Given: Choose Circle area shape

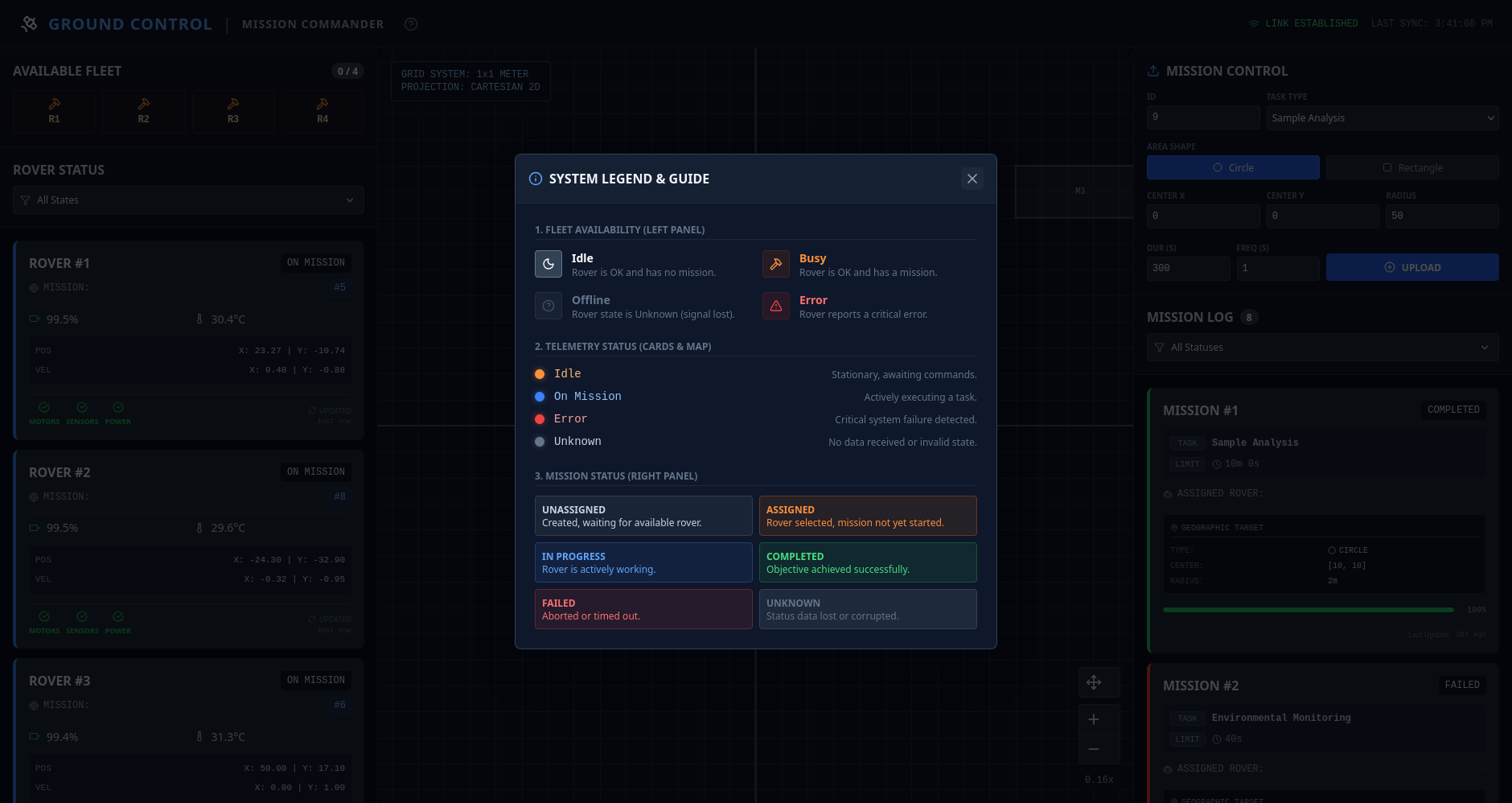Looking at the screenshot, I should (x=1232, y=167).
